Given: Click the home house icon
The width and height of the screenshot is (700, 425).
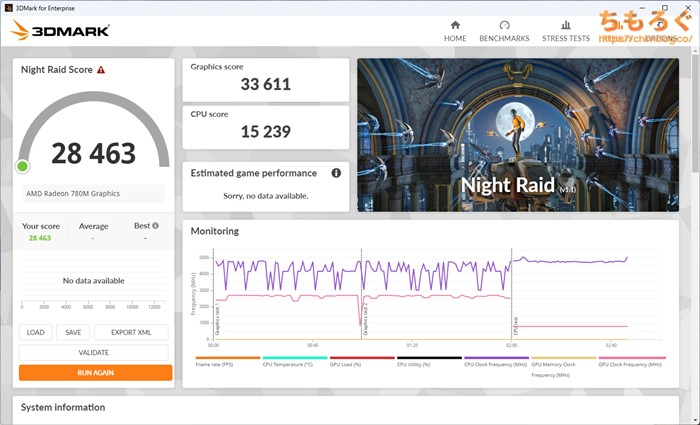Looking at the screenshot, I should pyautogui.click(x=455, y=25).
